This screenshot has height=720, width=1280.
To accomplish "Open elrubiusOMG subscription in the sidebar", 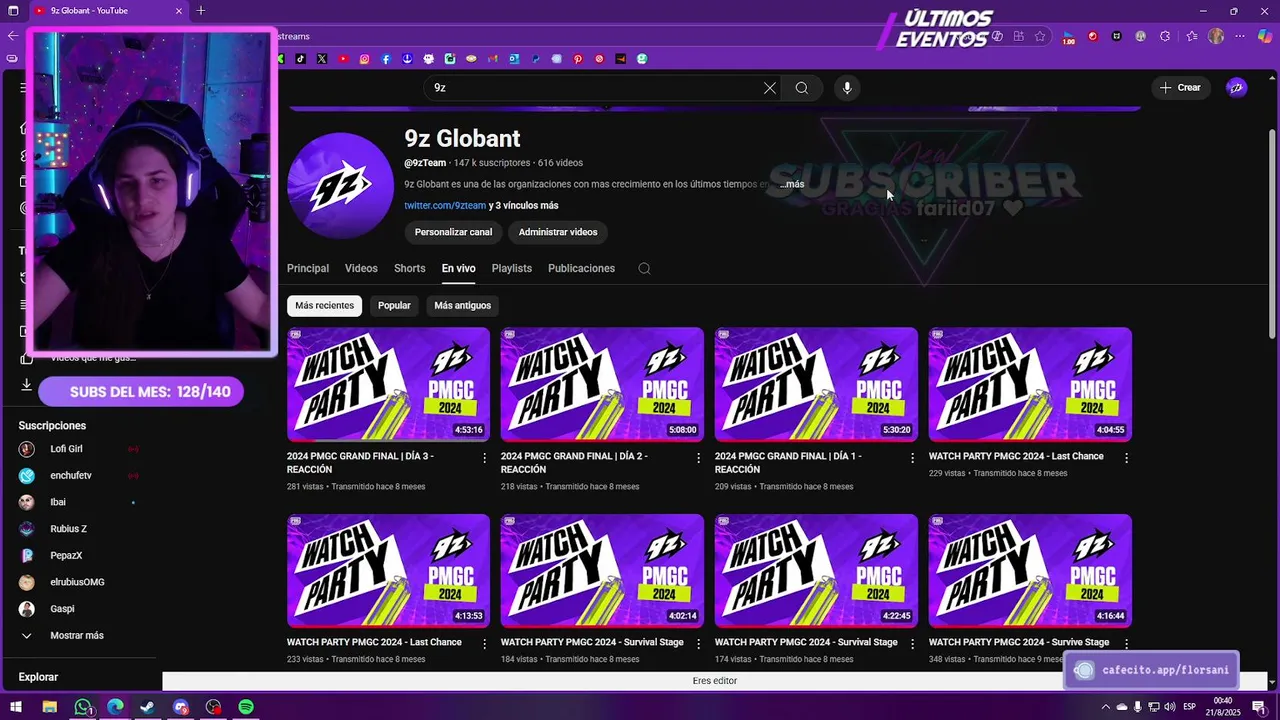I will 76,582.
